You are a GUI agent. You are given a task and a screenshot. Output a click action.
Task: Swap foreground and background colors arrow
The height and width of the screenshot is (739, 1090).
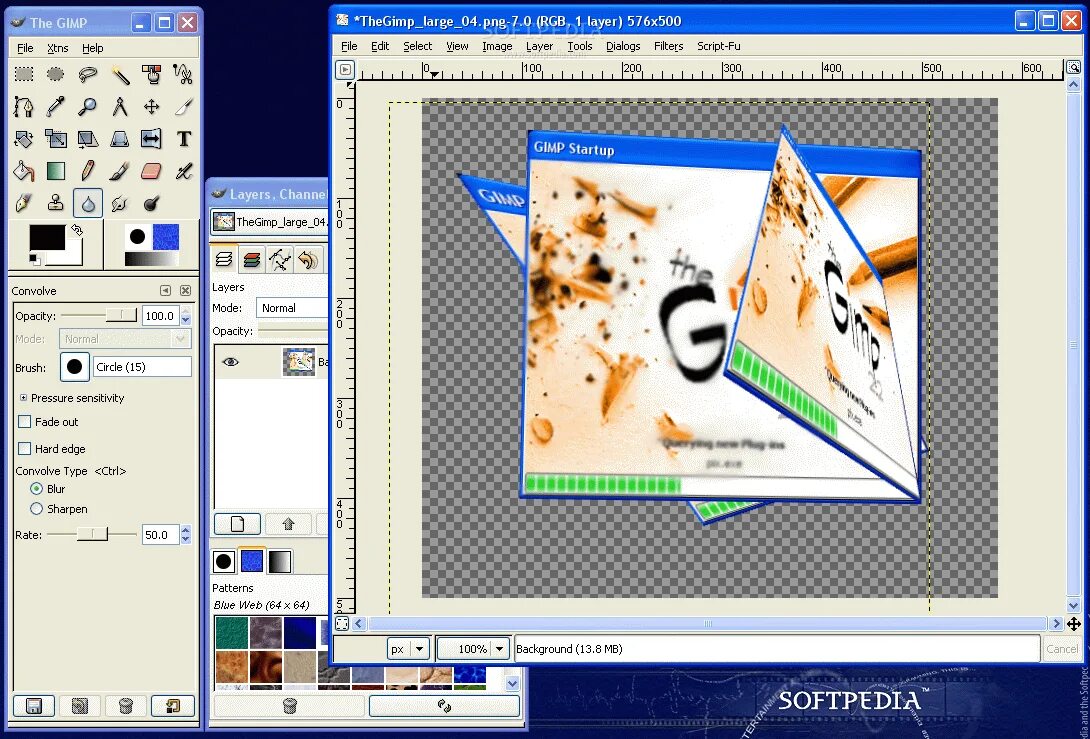click(77, 229)
